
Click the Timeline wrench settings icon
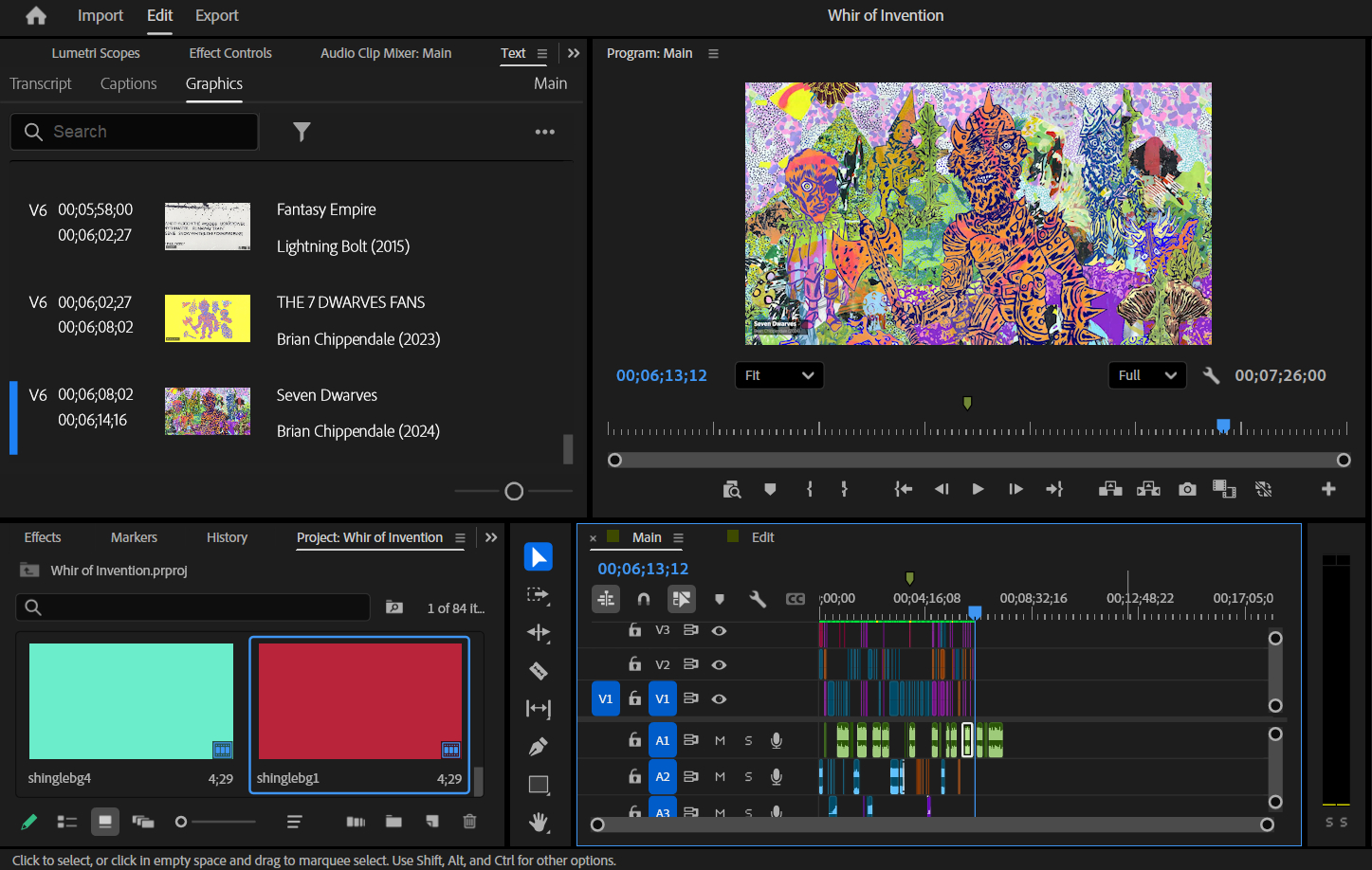point(757,599)
